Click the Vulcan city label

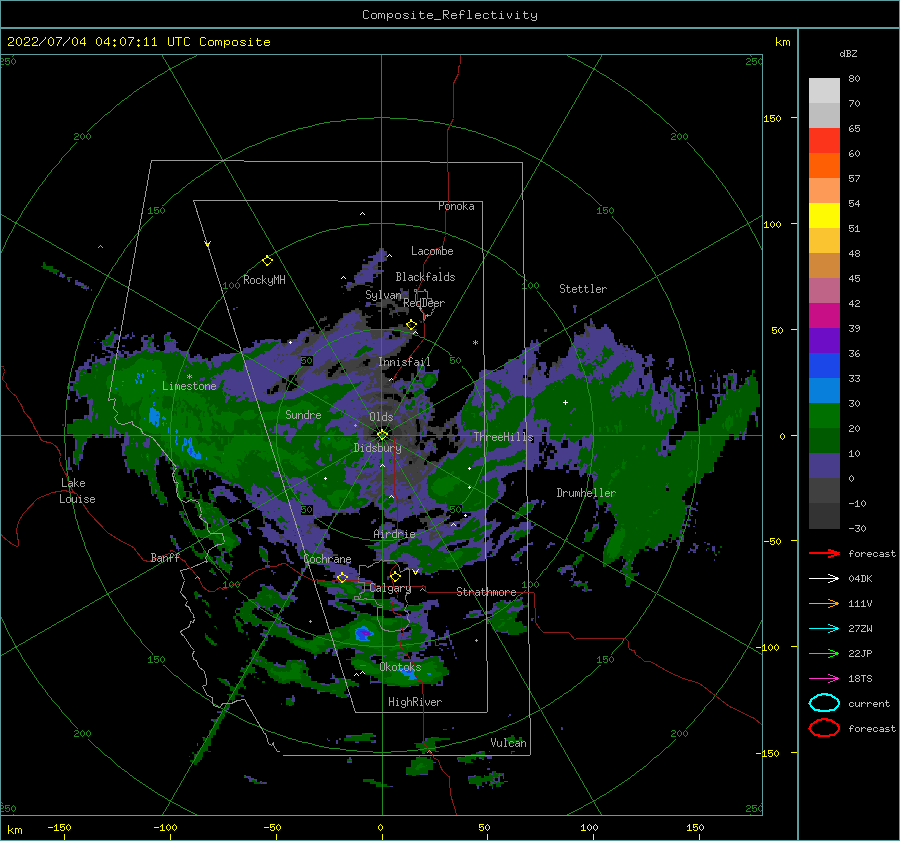(509, 743)
